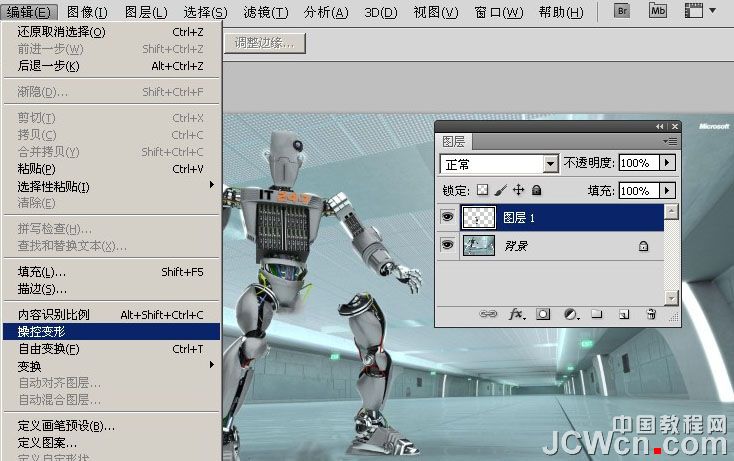The height and width of the screenshot is (461, 734).
Task: Toggle lock position move icon
Action: [518, 190]
